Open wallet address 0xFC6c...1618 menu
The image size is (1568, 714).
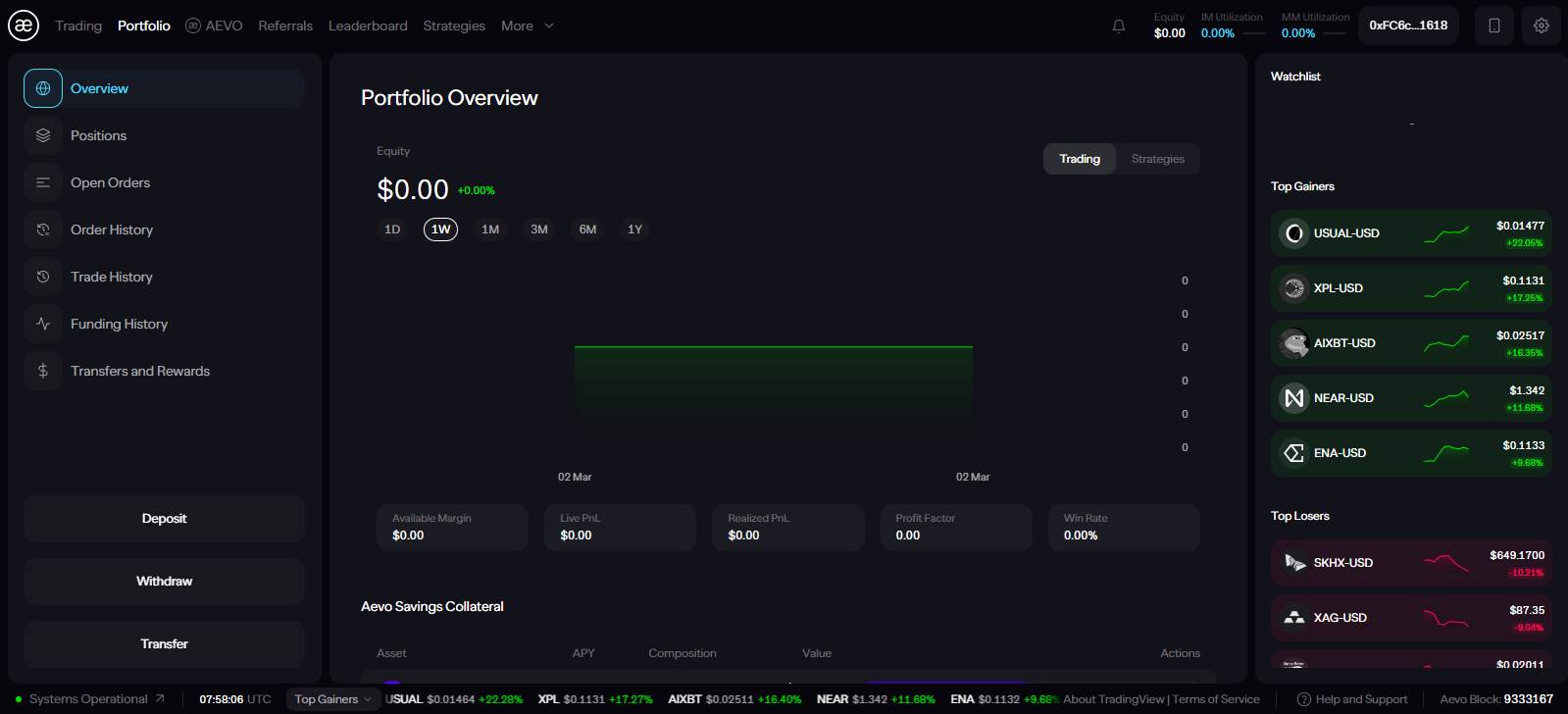pos(1408,25)
